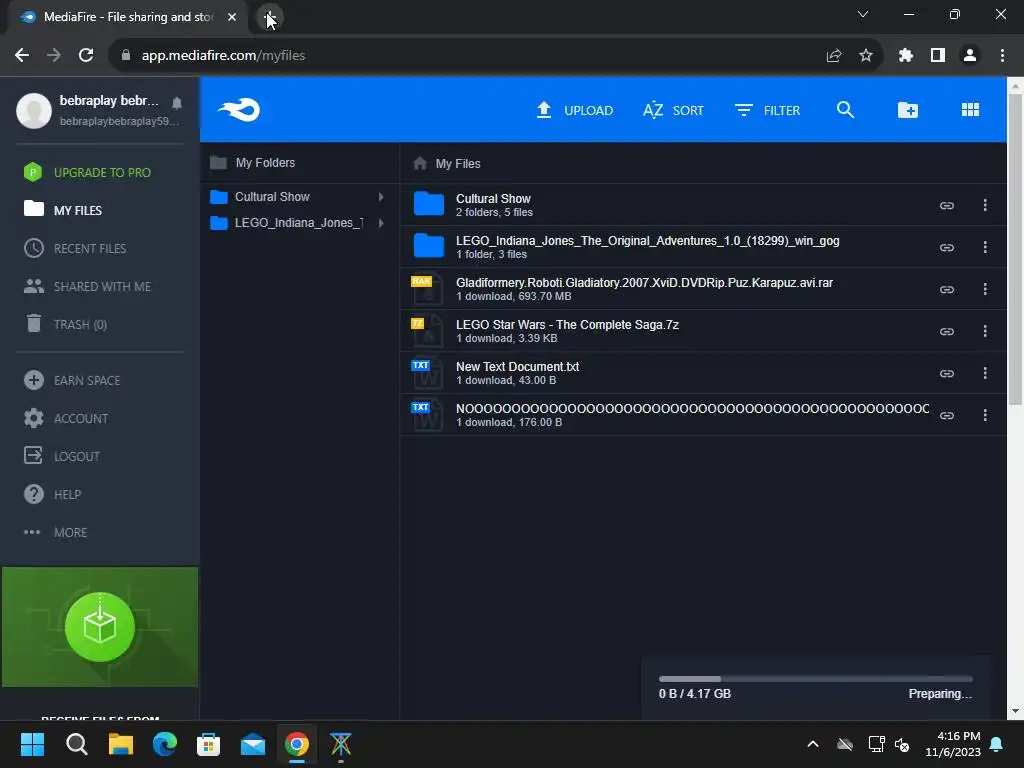Viewport: 1024px width, 768px height.
Task: Close the MediaFire browser tab
Action: pyautogui.click(x=232, y=17)
